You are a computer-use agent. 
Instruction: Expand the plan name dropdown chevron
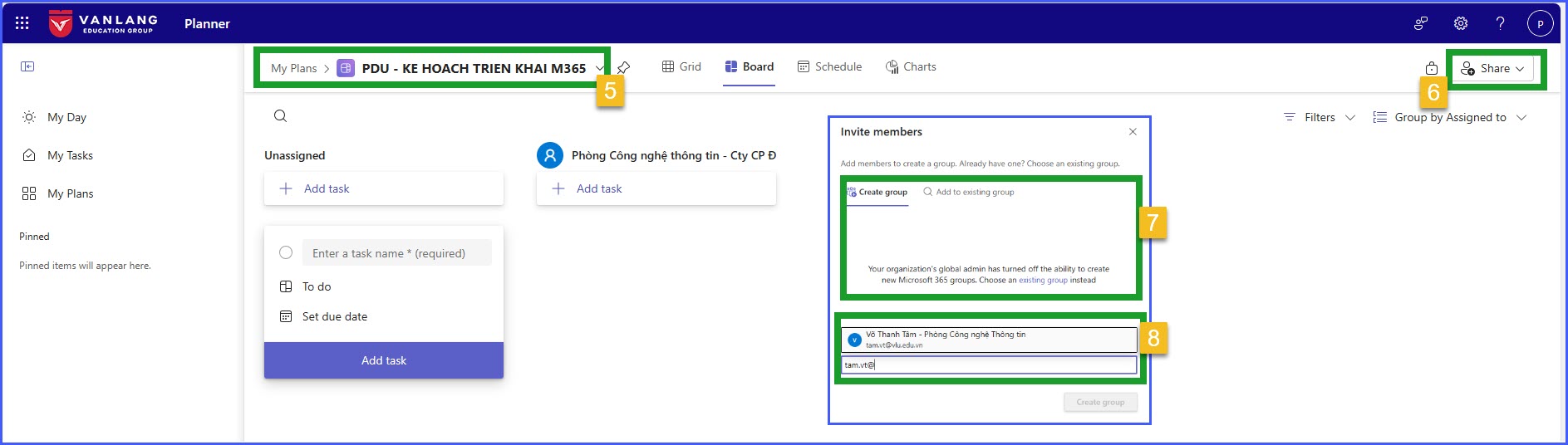click(599, 68)
